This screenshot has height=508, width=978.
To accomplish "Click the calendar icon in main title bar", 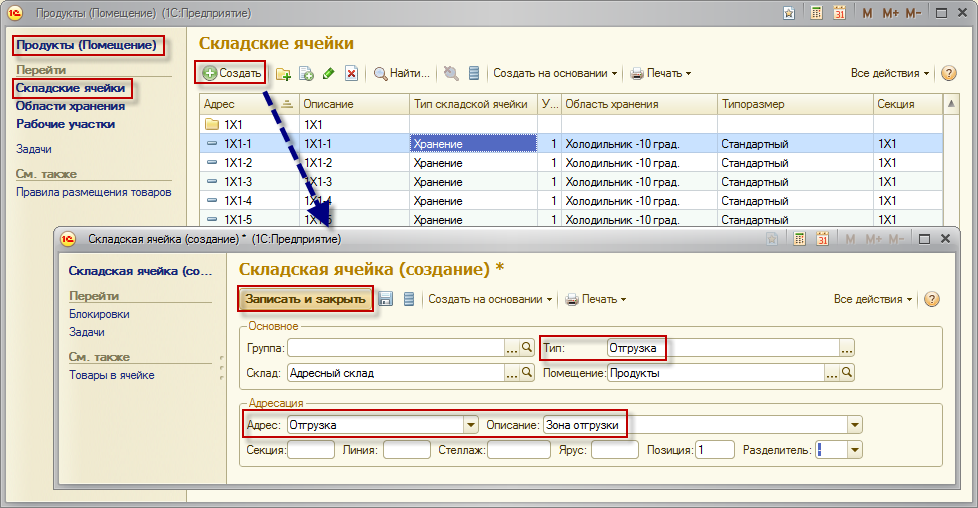I will click(839, 13).
